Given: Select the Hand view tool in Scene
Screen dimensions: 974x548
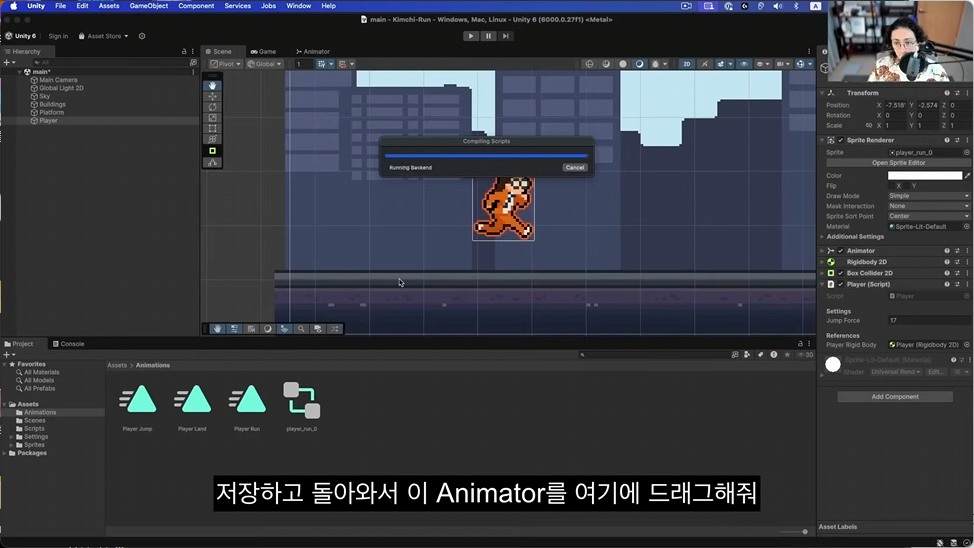Looking at the screenshot, I should pyautogui.click(x=212, y=86).
